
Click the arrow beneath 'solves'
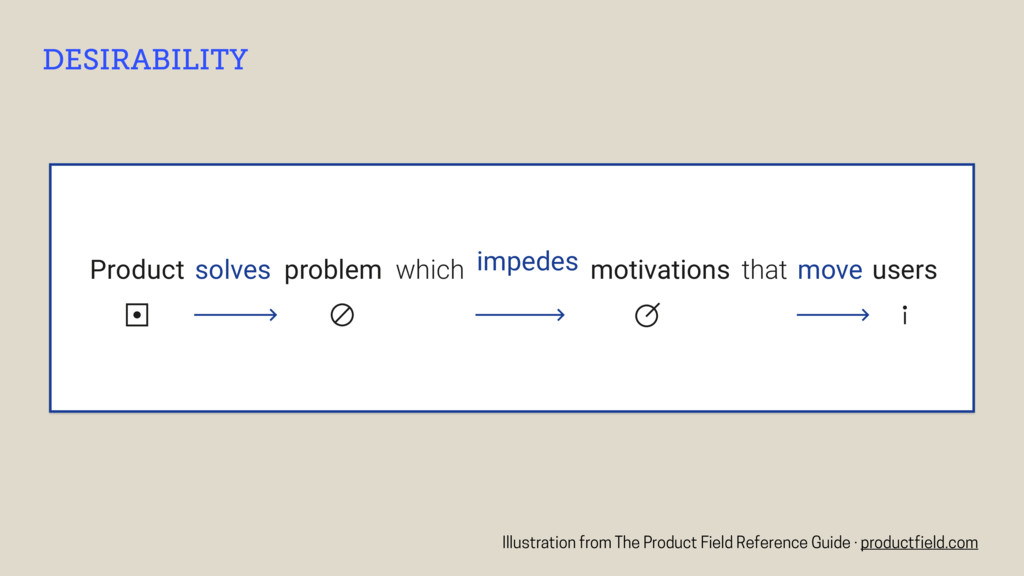tap(235, 316)
